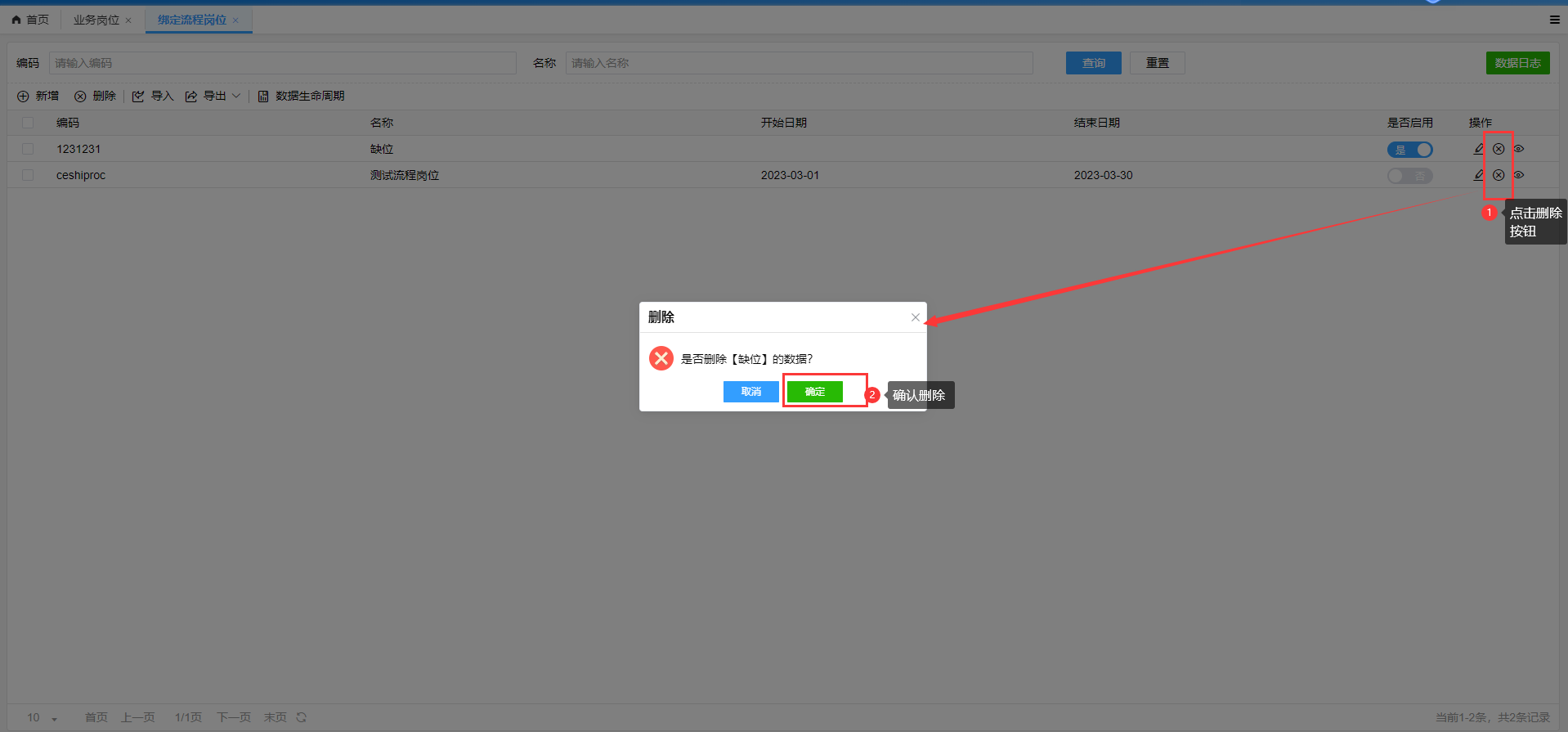Click 取消 in the delete dialog
Screen dimensions: 1568x732
751,392
